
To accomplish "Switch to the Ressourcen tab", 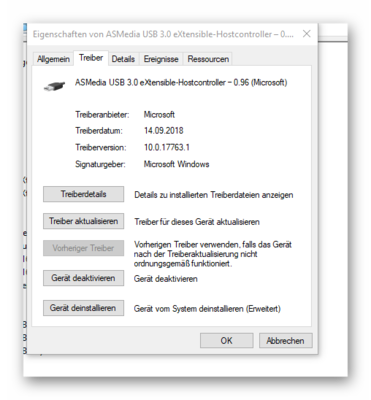I will [208, 59].
